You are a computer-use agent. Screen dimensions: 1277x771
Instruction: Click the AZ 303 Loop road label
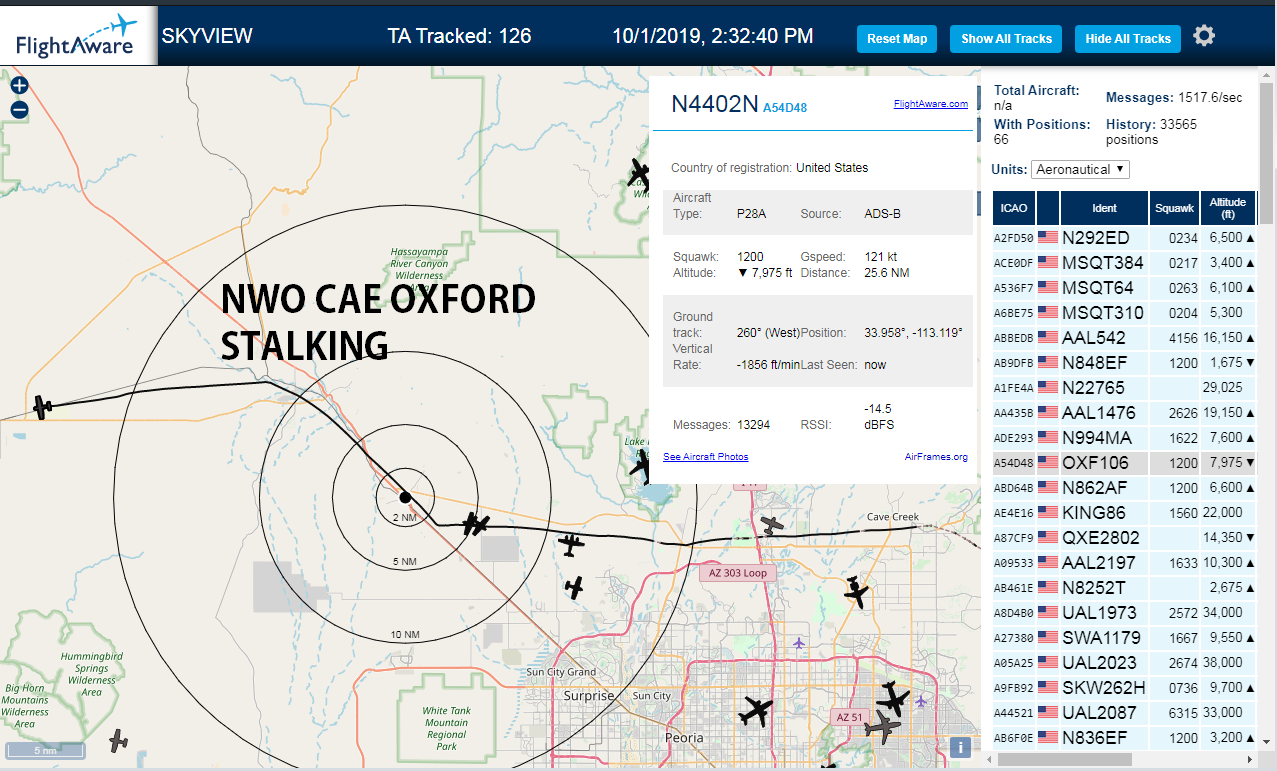tap(738, 573)
